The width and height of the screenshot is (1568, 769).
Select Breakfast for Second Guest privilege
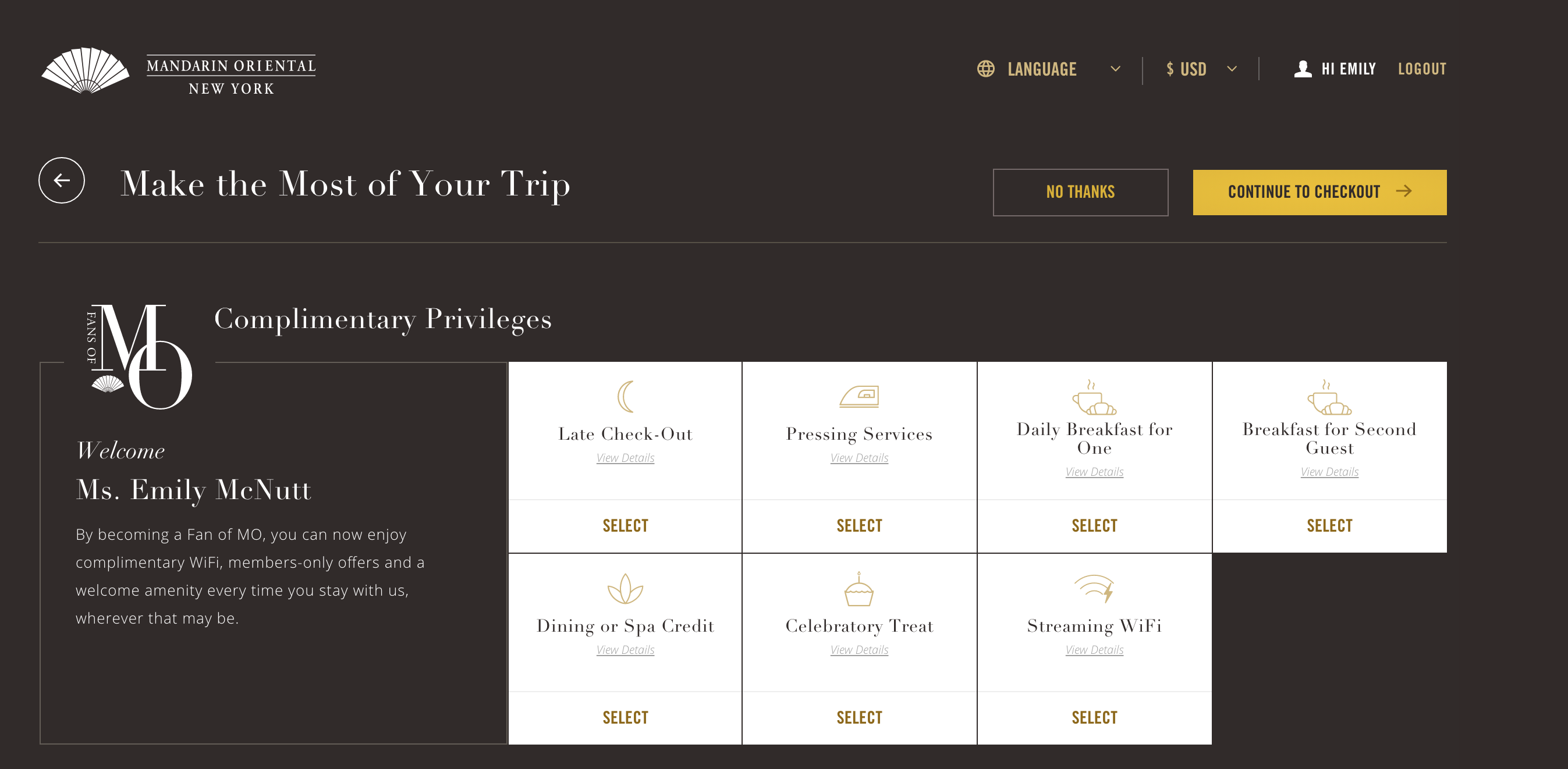1329,526
